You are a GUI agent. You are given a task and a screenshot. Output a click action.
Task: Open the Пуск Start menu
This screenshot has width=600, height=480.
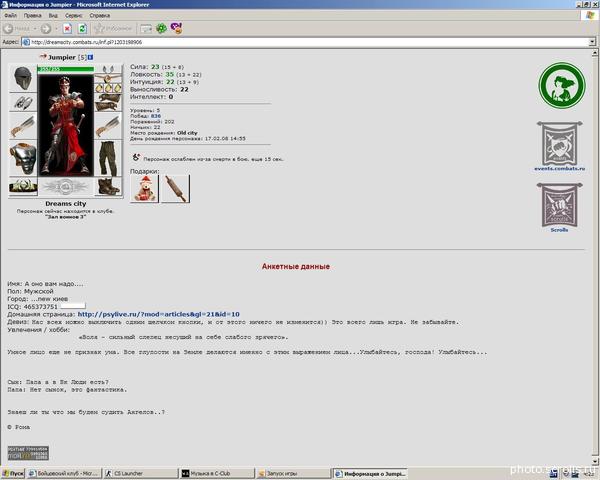point(13,473)
